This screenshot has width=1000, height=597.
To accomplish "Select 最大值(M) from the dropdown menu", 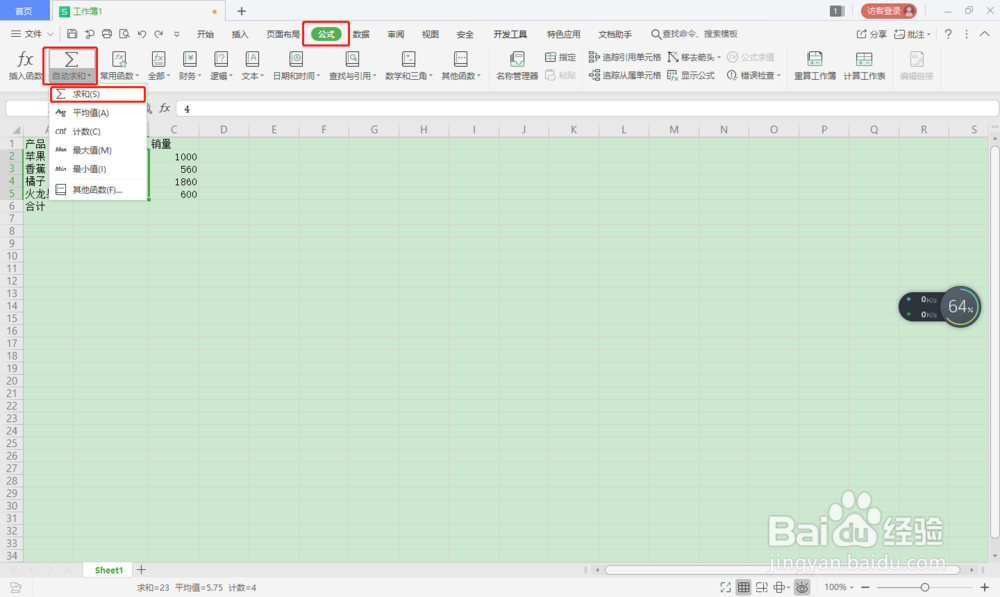I will click(98, 150).
